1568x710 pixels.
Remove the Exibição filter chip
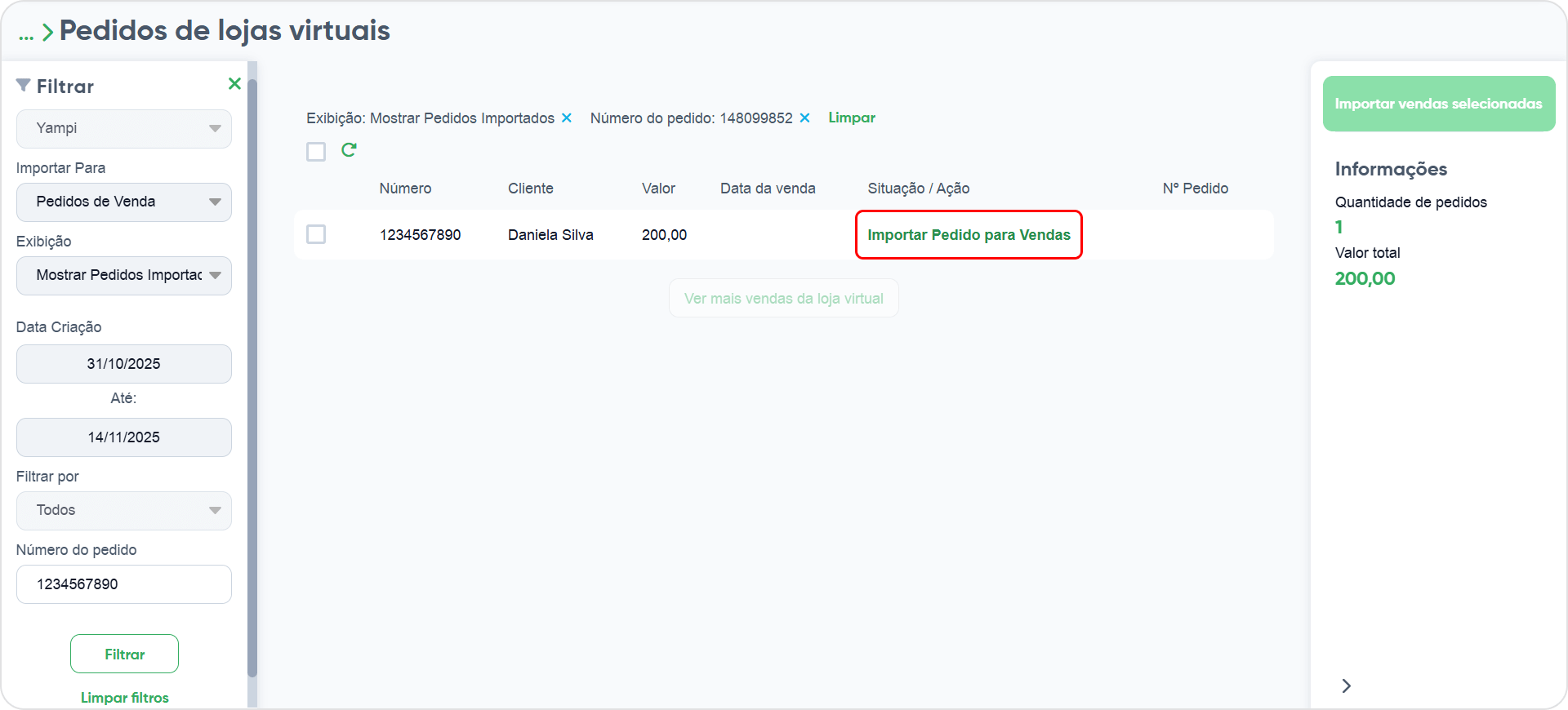[x=567, y=118]
